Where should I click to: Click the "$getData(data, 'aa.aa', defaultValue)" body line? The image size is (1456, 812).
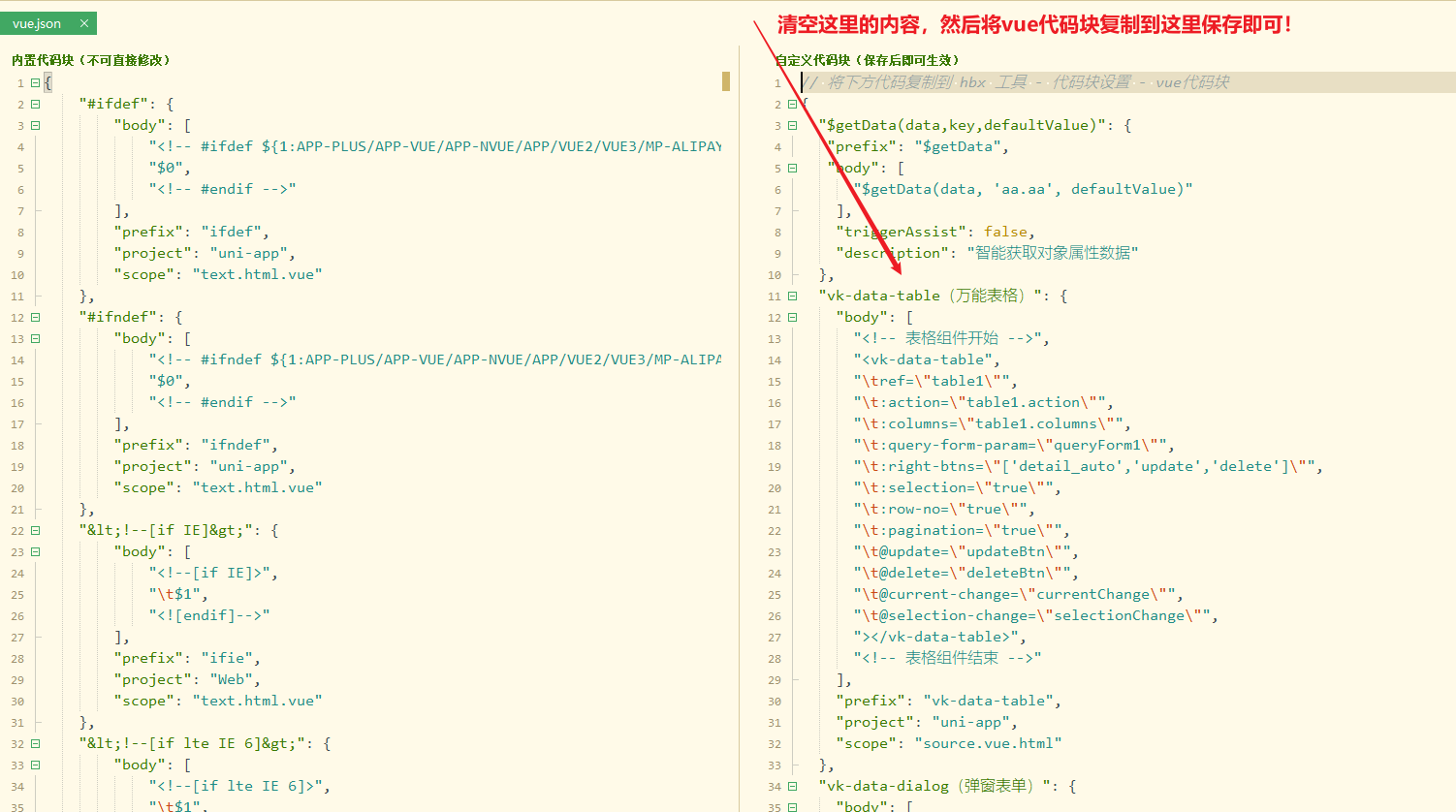(x=1023, y=189)
